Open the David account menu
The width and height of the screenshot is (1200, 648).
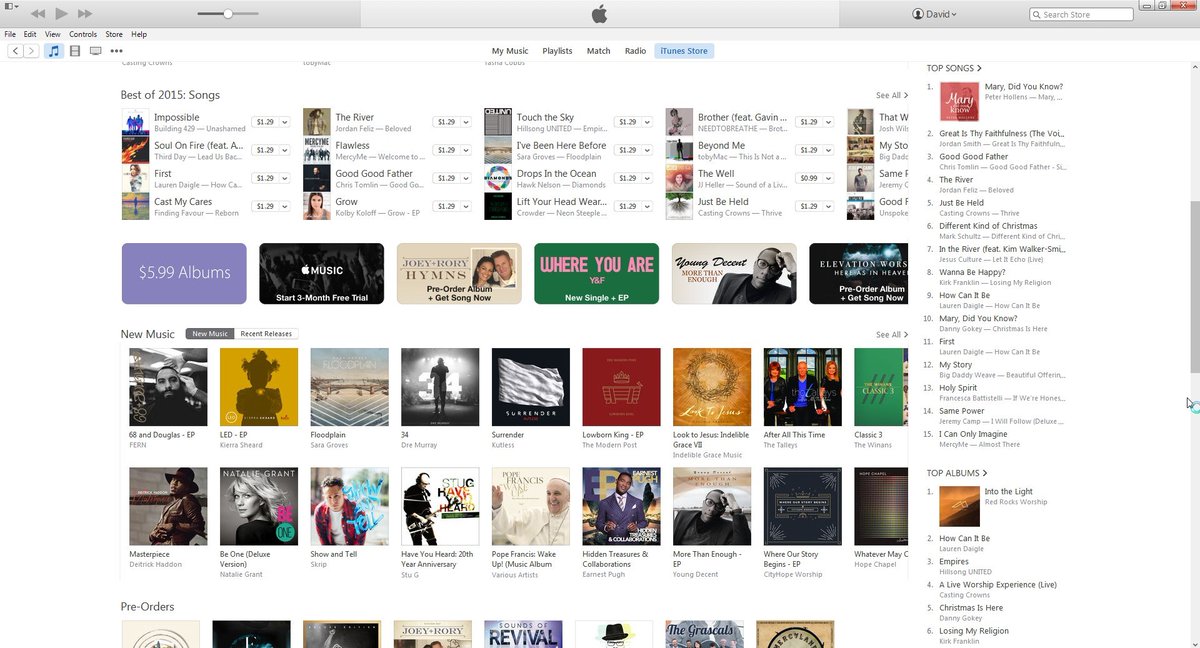[935, 14]
